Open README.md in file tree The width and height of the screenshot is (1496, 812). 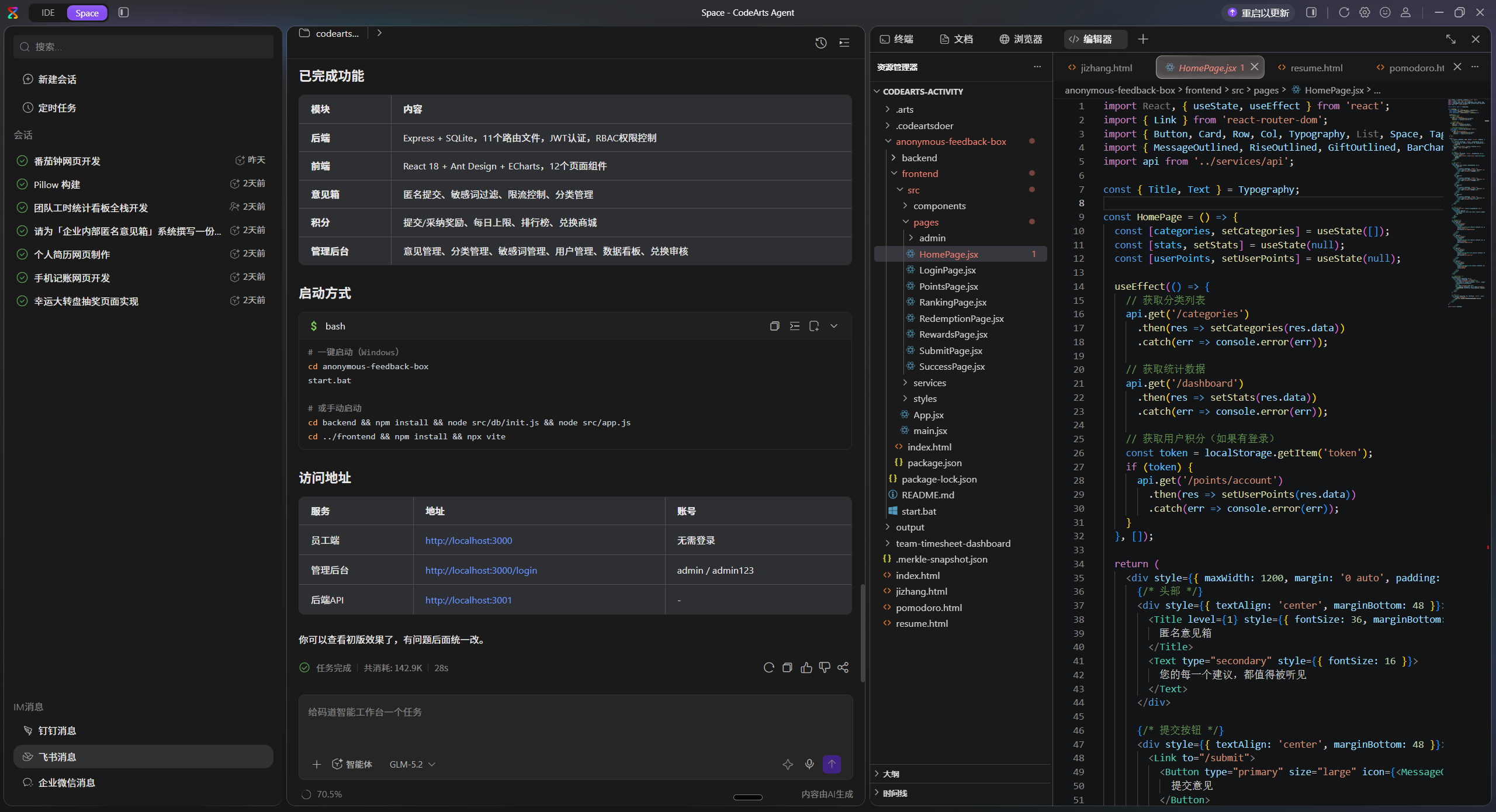pos(961,495)
